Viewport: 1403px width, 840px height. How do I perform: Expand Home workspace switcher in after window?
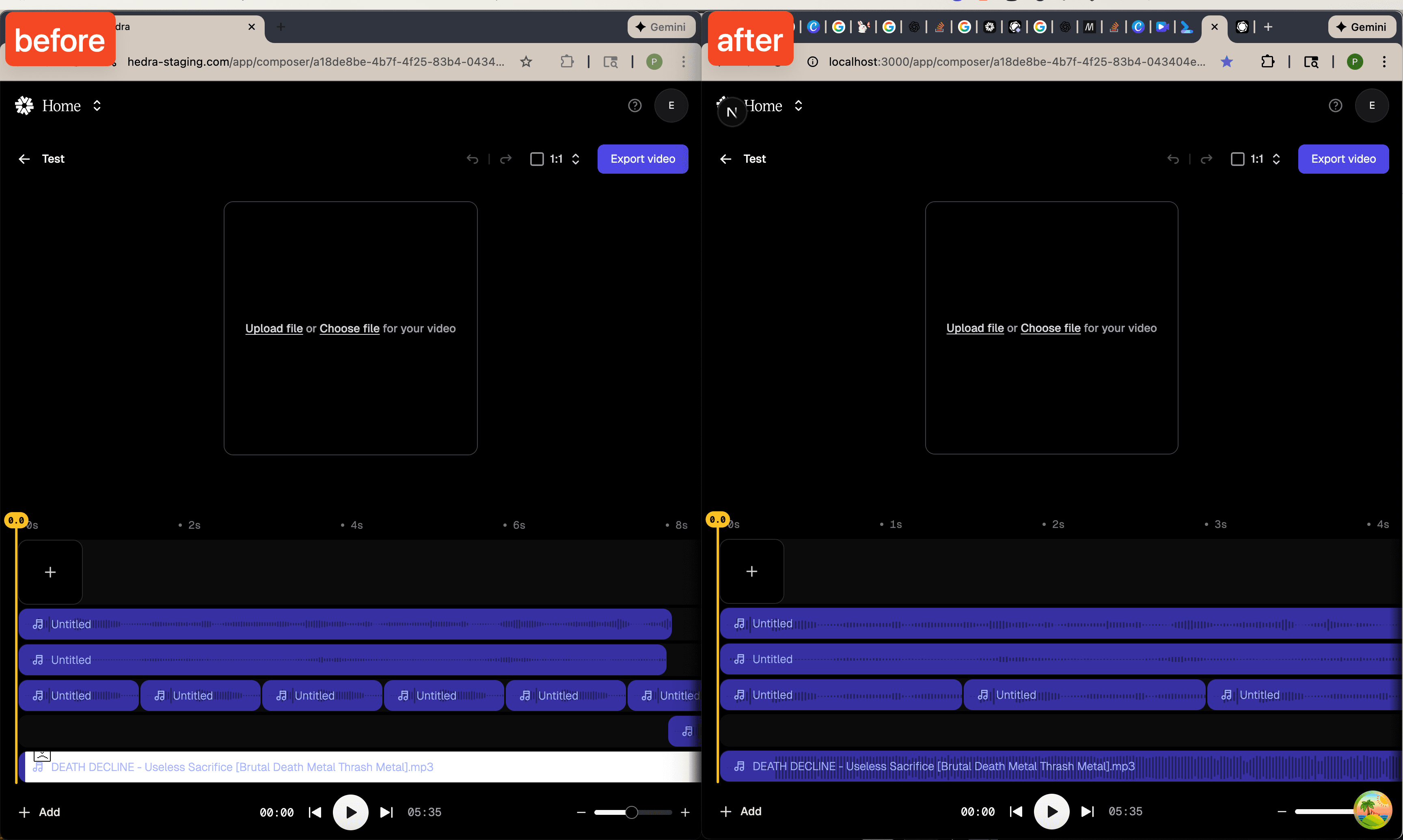click(798, 106)
